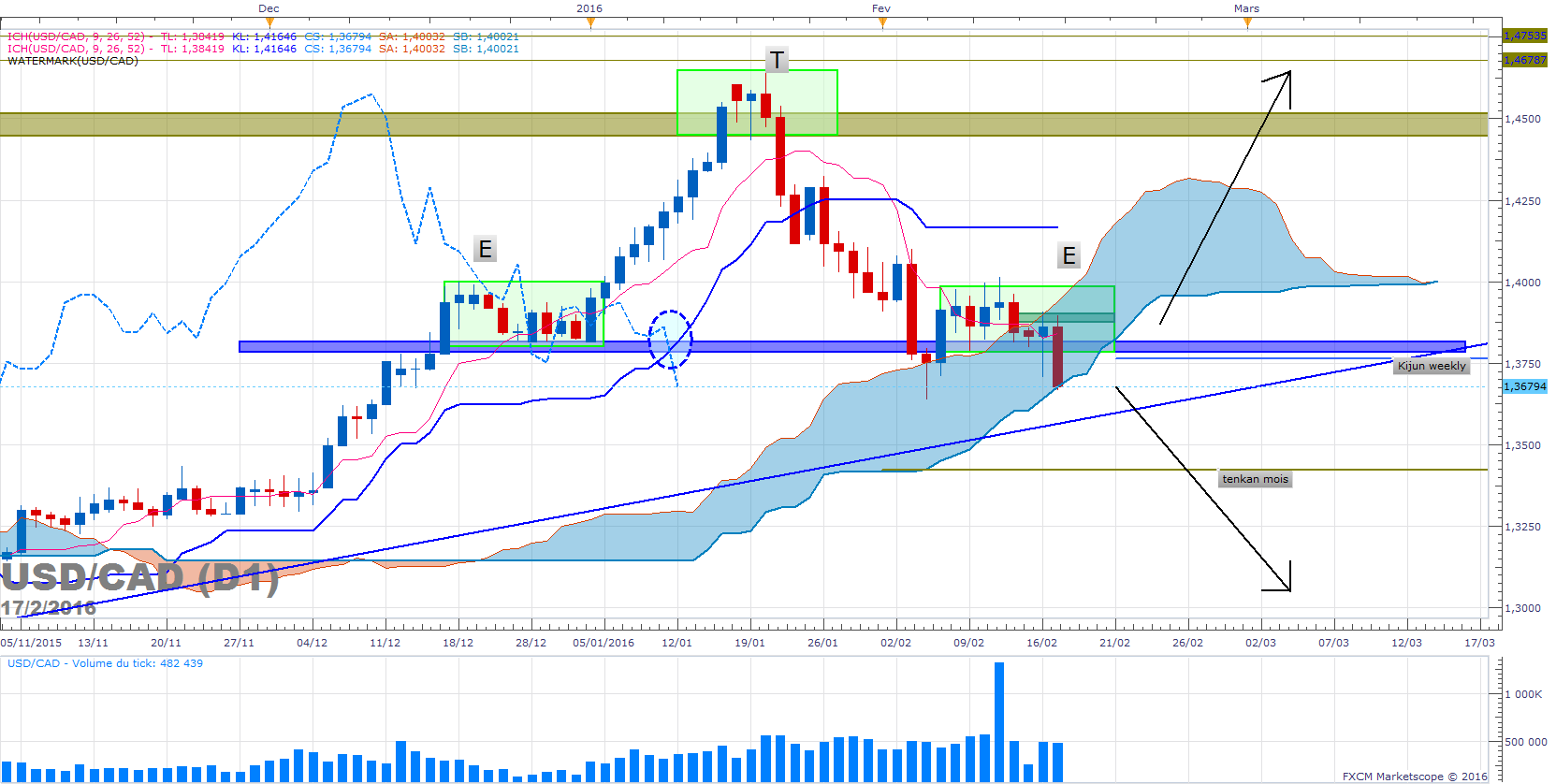Click the 19/01 date label
The image size is (1556, 784).
749,643
